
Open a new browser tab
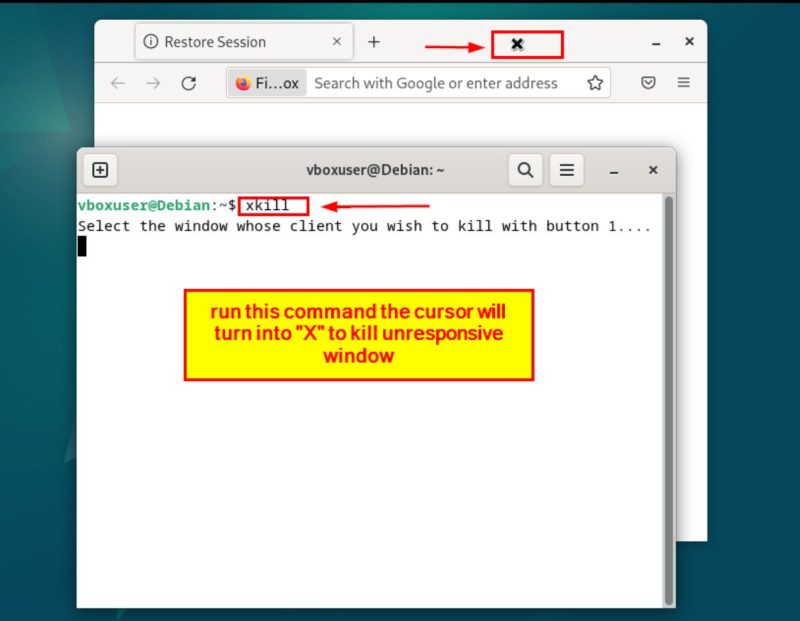tap(374, 41)
